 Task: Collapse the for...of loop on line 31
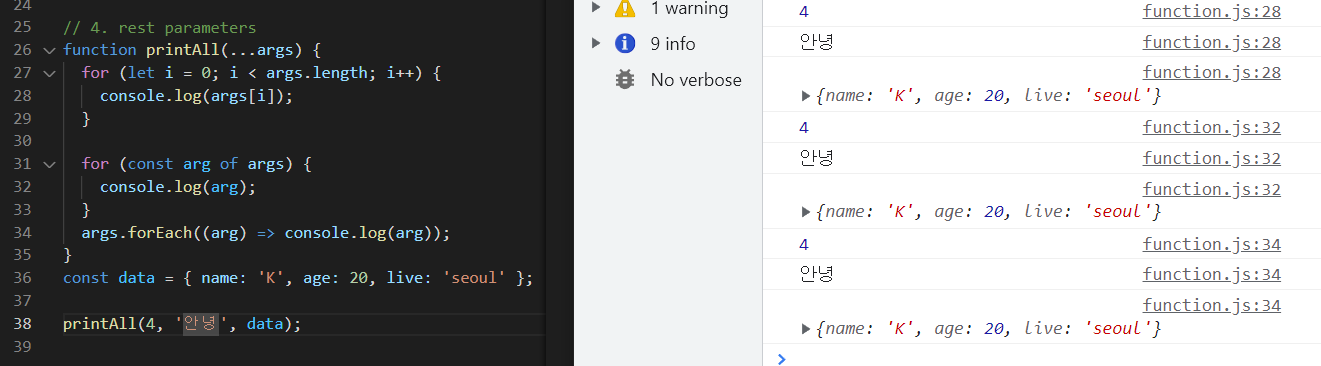(x=49, y=164)
